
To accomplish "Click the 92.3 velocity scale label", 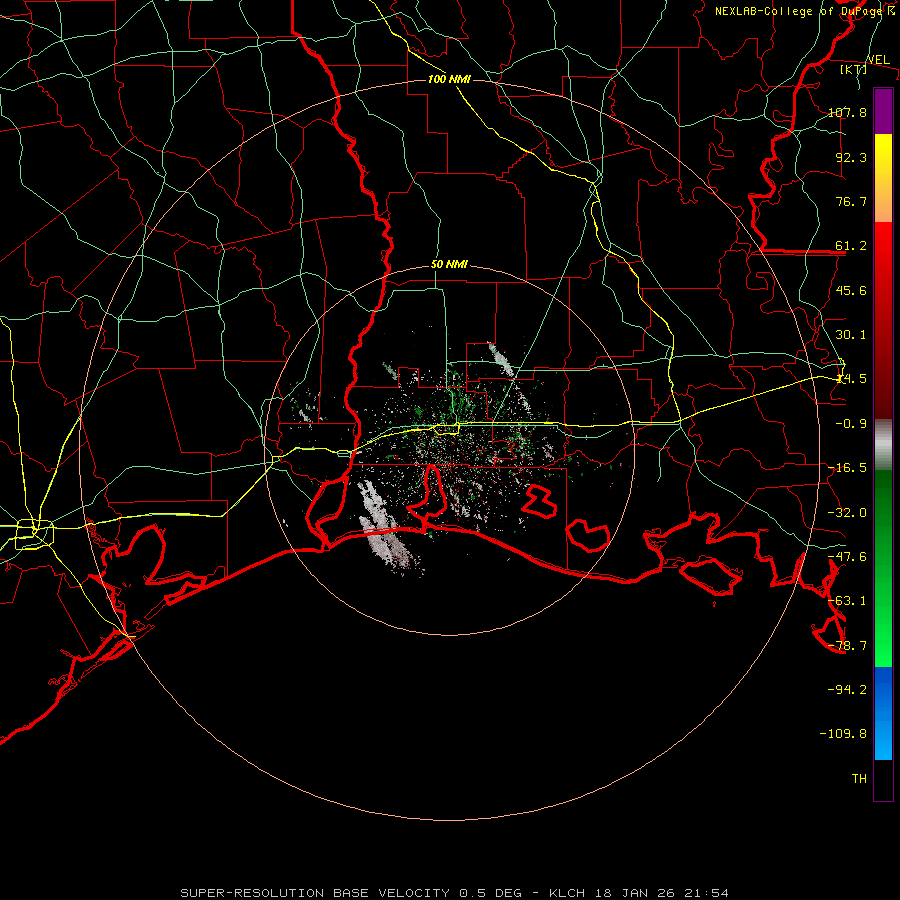I will [x=851, y=157].
